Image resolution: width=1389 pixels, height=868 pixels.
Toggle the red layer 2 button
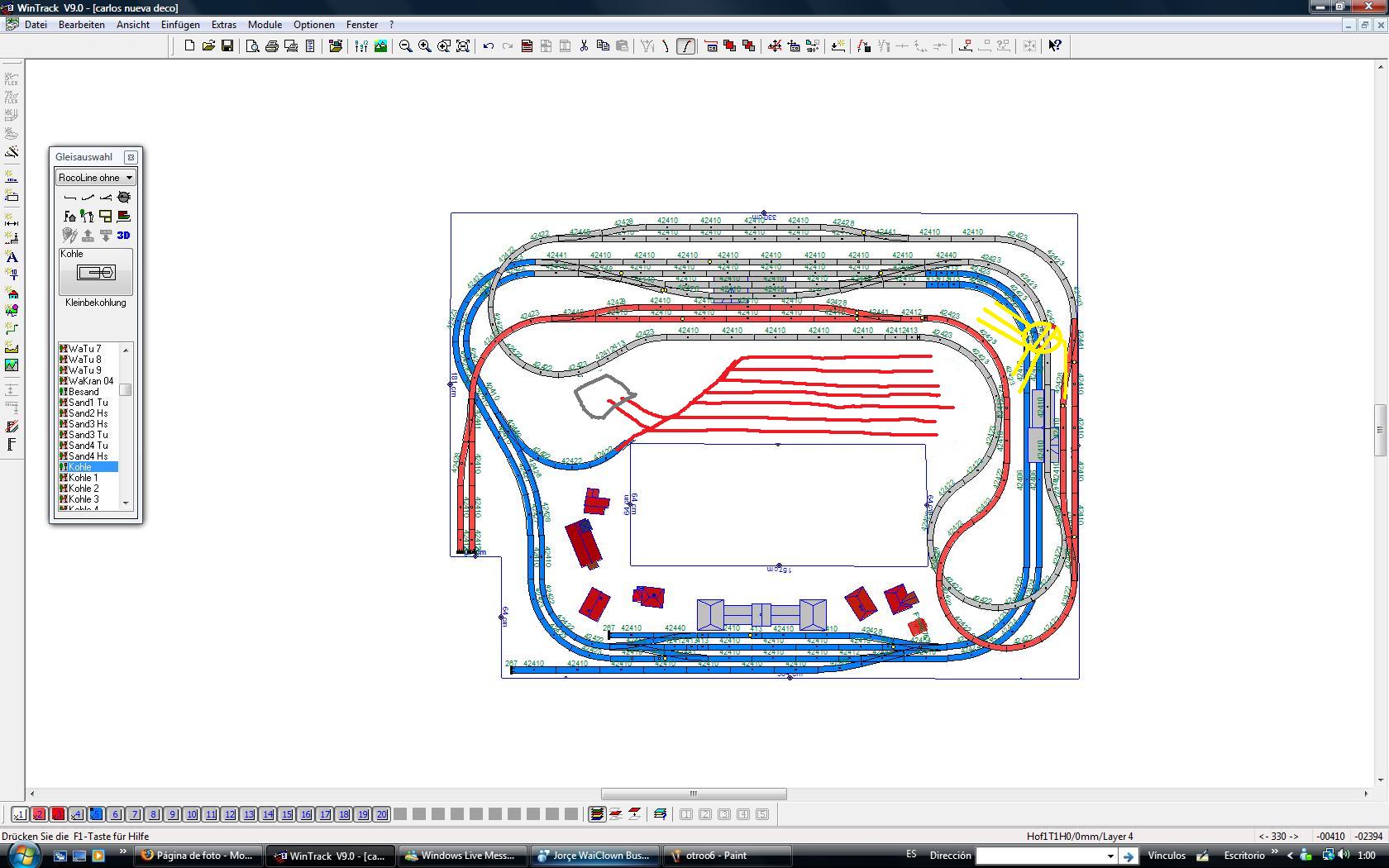tap(39, 814)
